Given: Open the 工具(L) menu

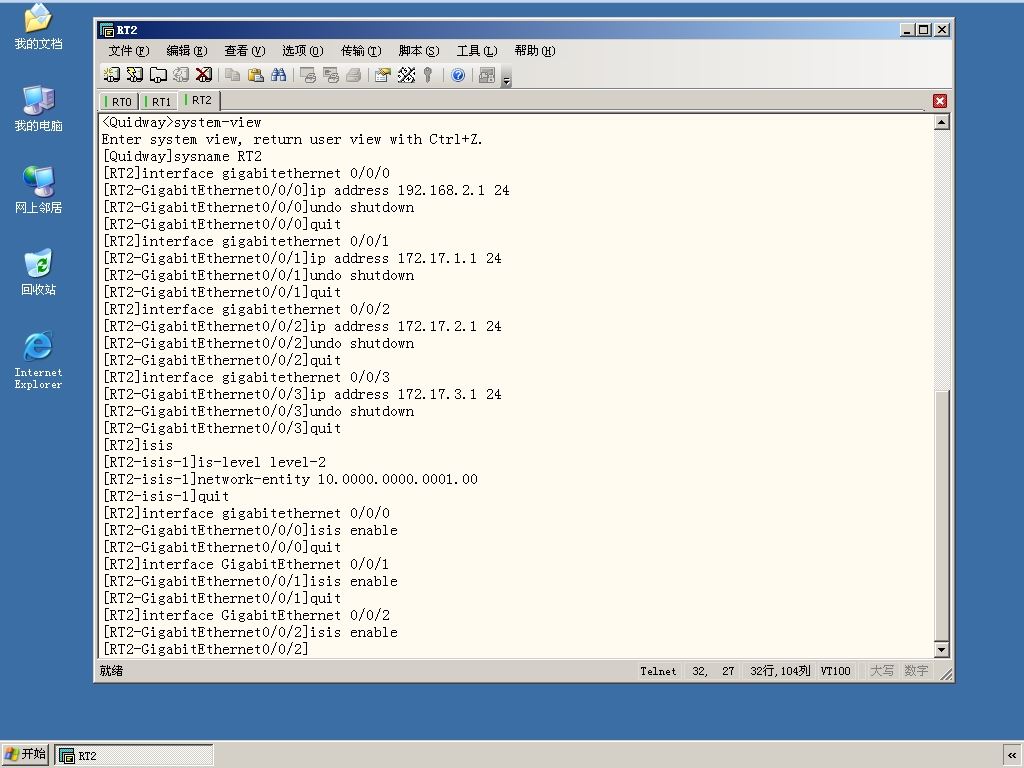Looking at the screenshot, I should coord(477,51).
